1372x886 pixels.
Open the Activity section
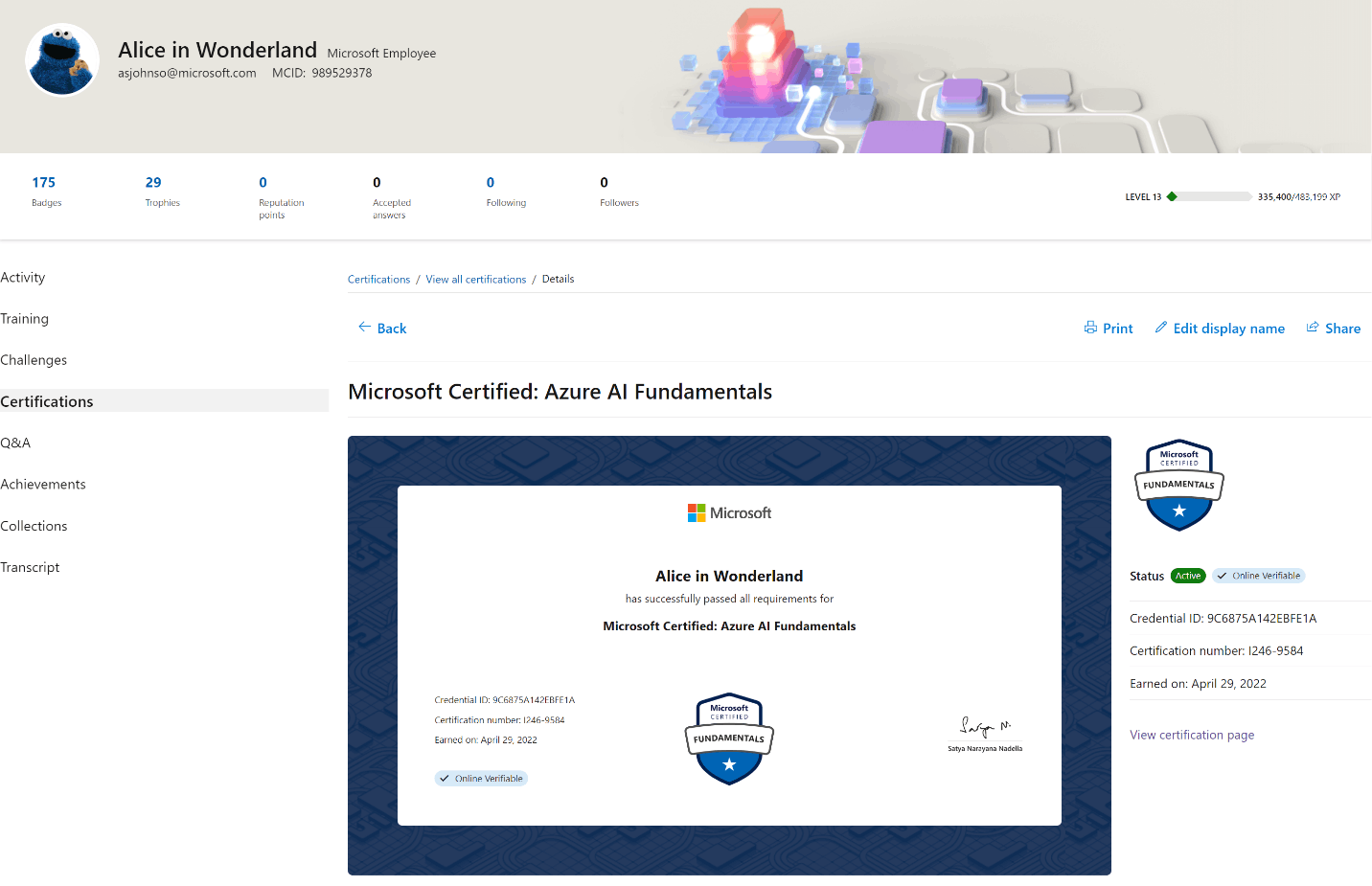point(23,278)
